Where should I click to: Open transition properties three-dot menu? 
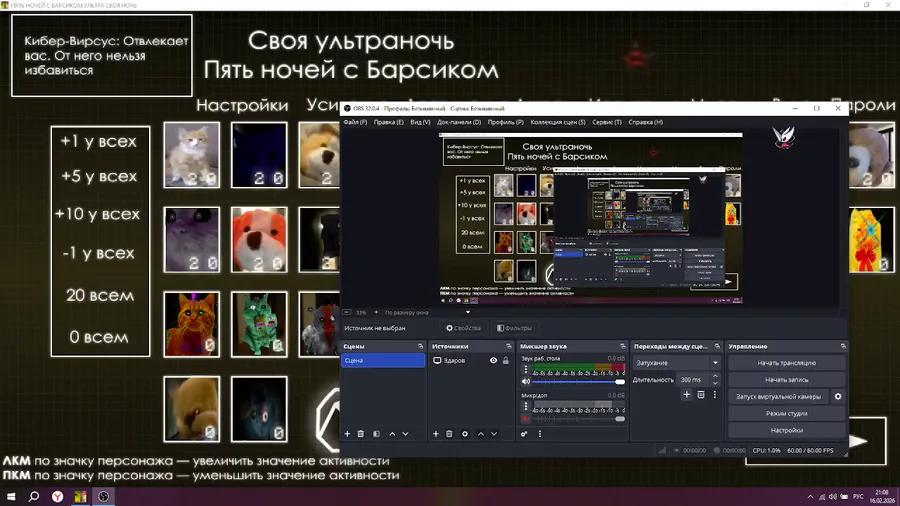click(715, 395)
